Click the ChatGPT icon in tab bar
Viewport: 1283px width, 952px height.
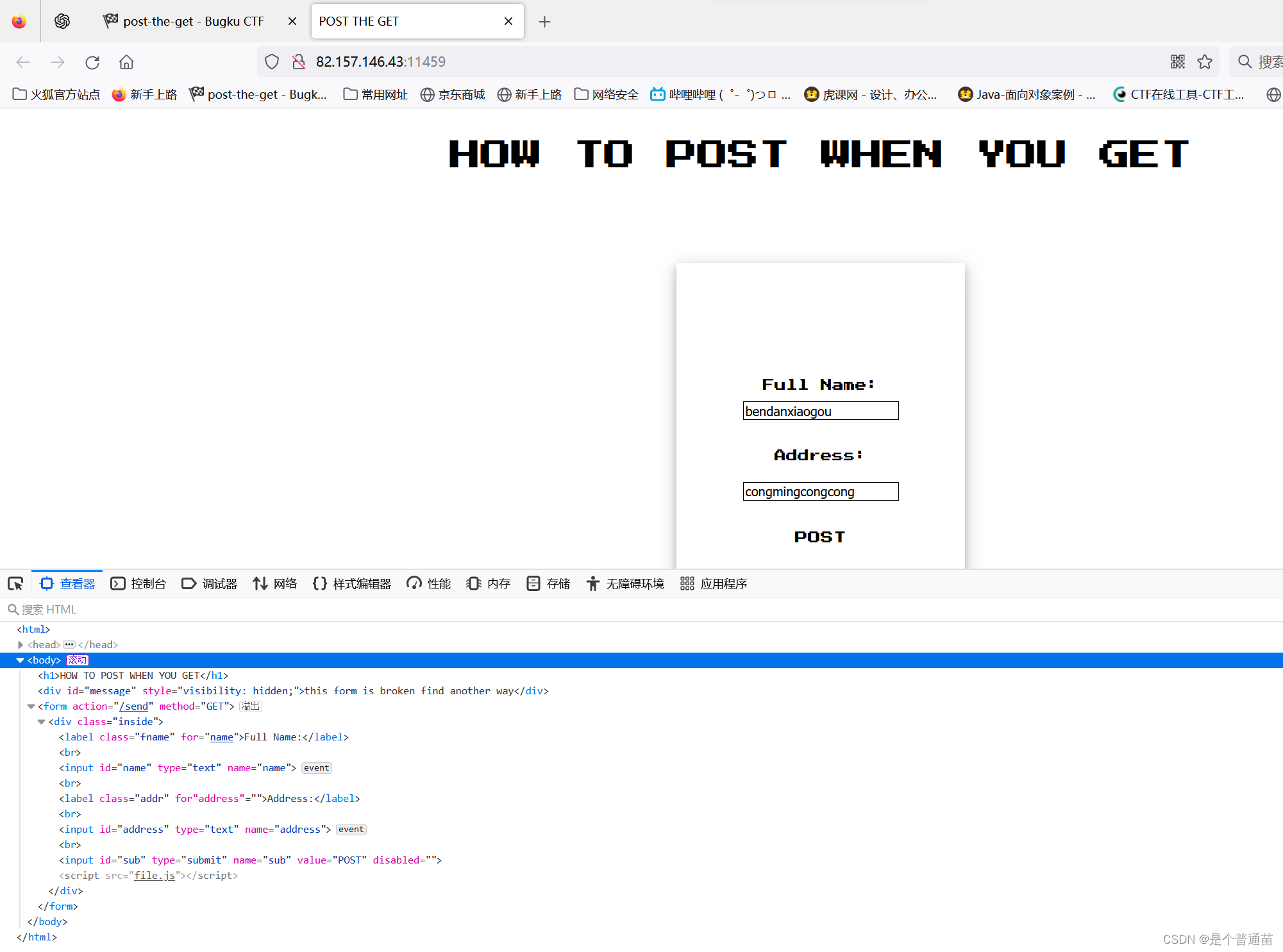click(x=62, y=21)
